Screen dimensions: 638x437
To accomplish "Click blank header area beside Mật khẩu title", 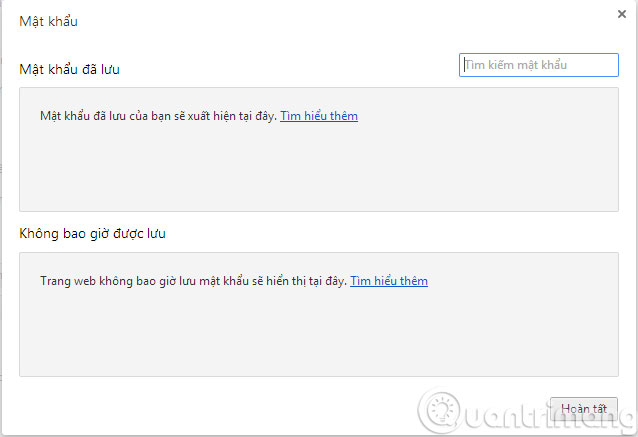I will click(300, 21).
